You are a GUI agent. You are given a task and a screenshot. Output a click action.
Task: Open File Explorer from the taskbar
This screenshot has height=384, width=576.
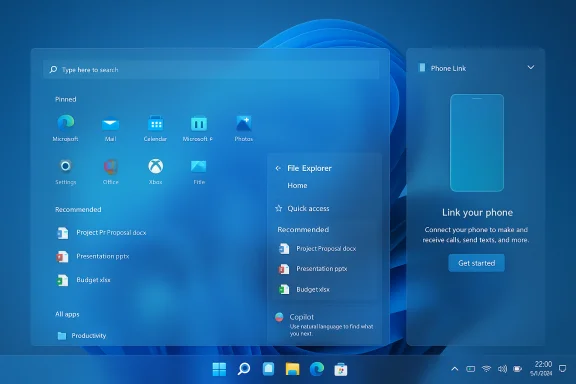(293, 369)
